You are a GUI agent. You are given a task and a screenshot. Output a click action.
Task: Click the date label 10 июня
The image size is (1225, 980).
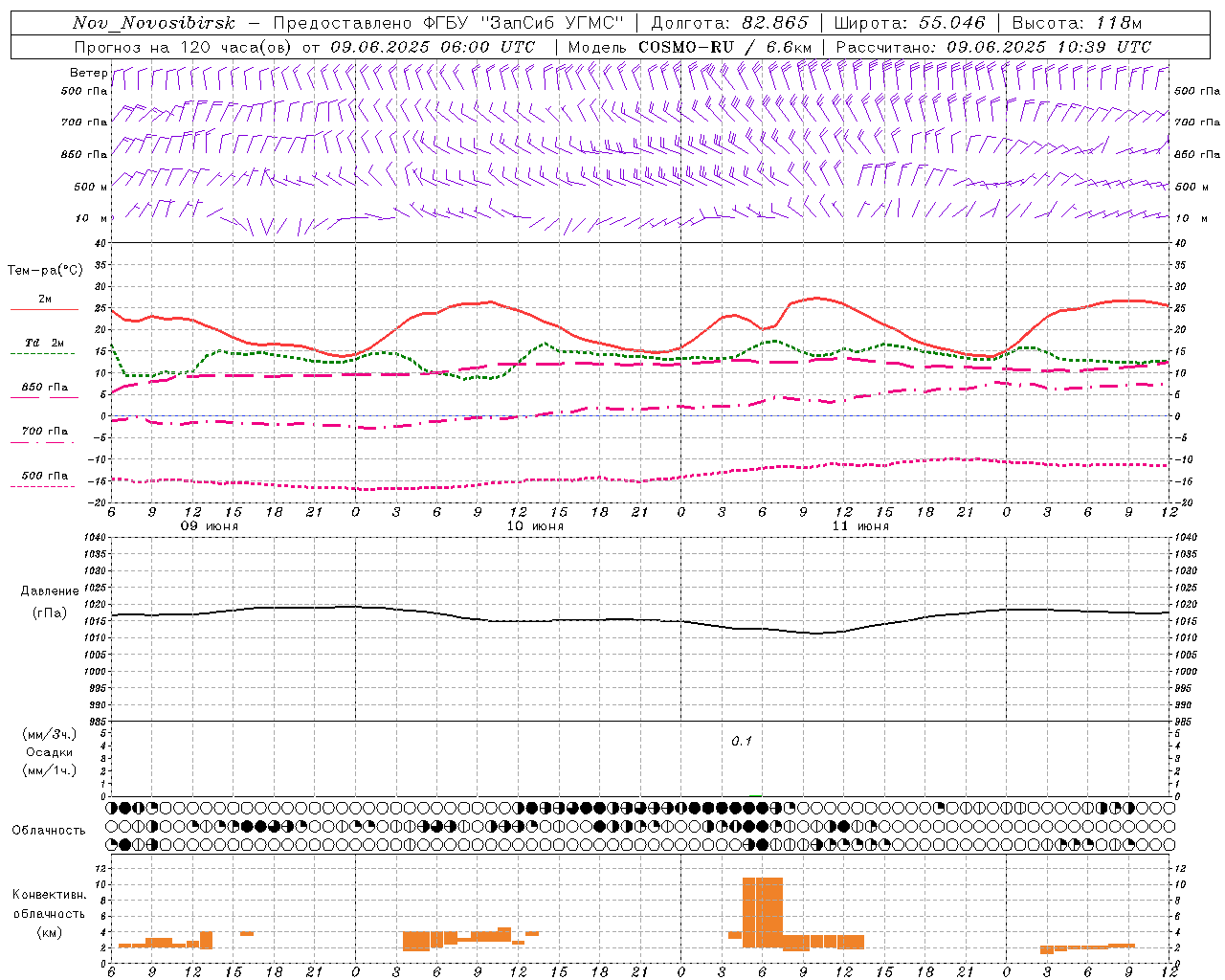pyautogui.click(x=535, y=526)
